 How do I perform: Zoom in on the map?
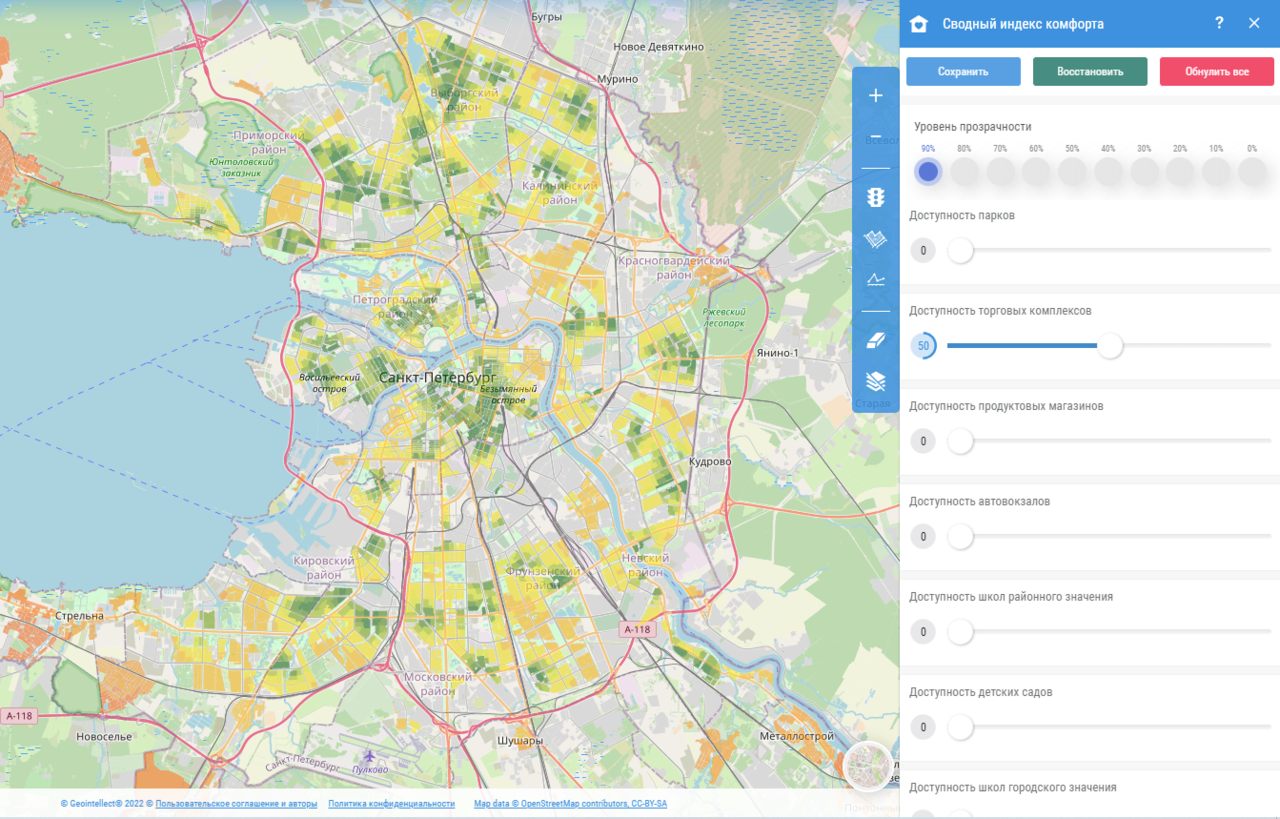876,96
